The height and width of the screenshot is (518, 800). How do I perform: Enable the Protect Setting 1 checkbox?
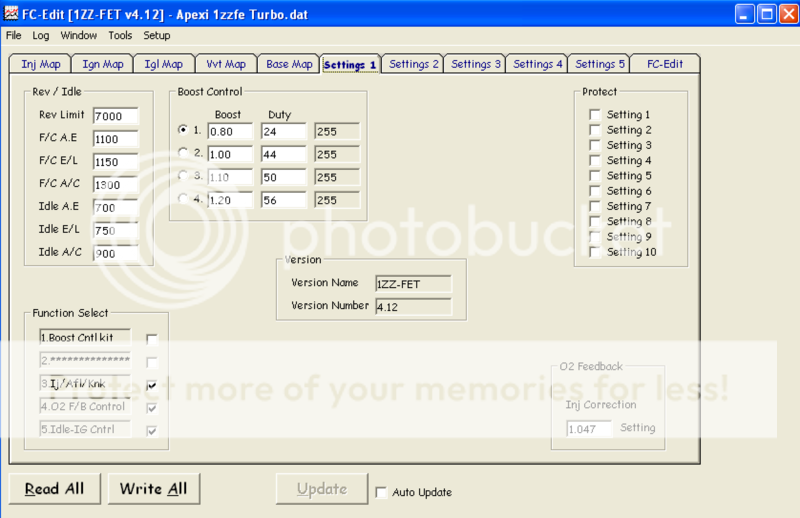click(x=596, y=115)
